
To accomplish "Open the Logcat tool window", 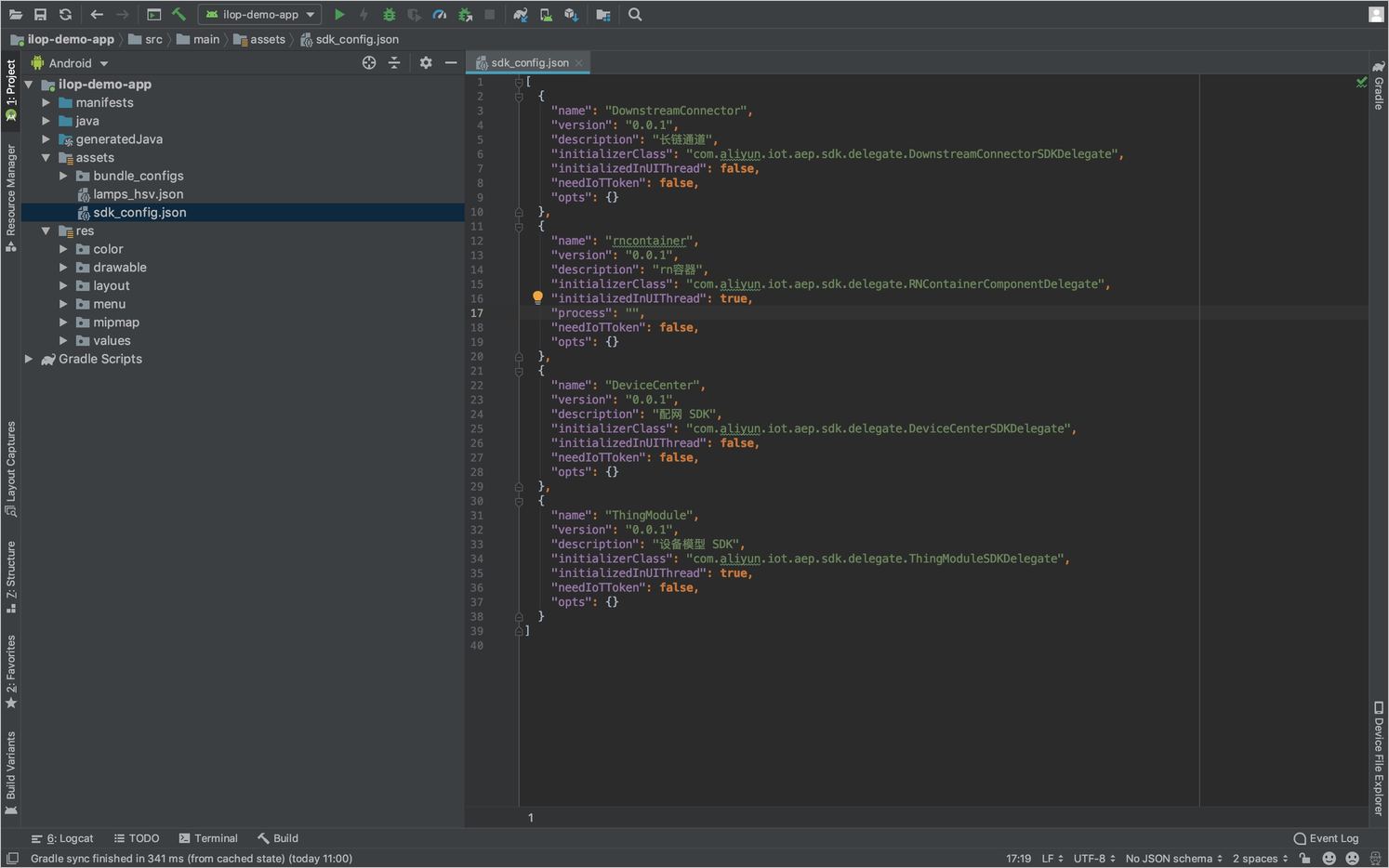I will (62, 838).
